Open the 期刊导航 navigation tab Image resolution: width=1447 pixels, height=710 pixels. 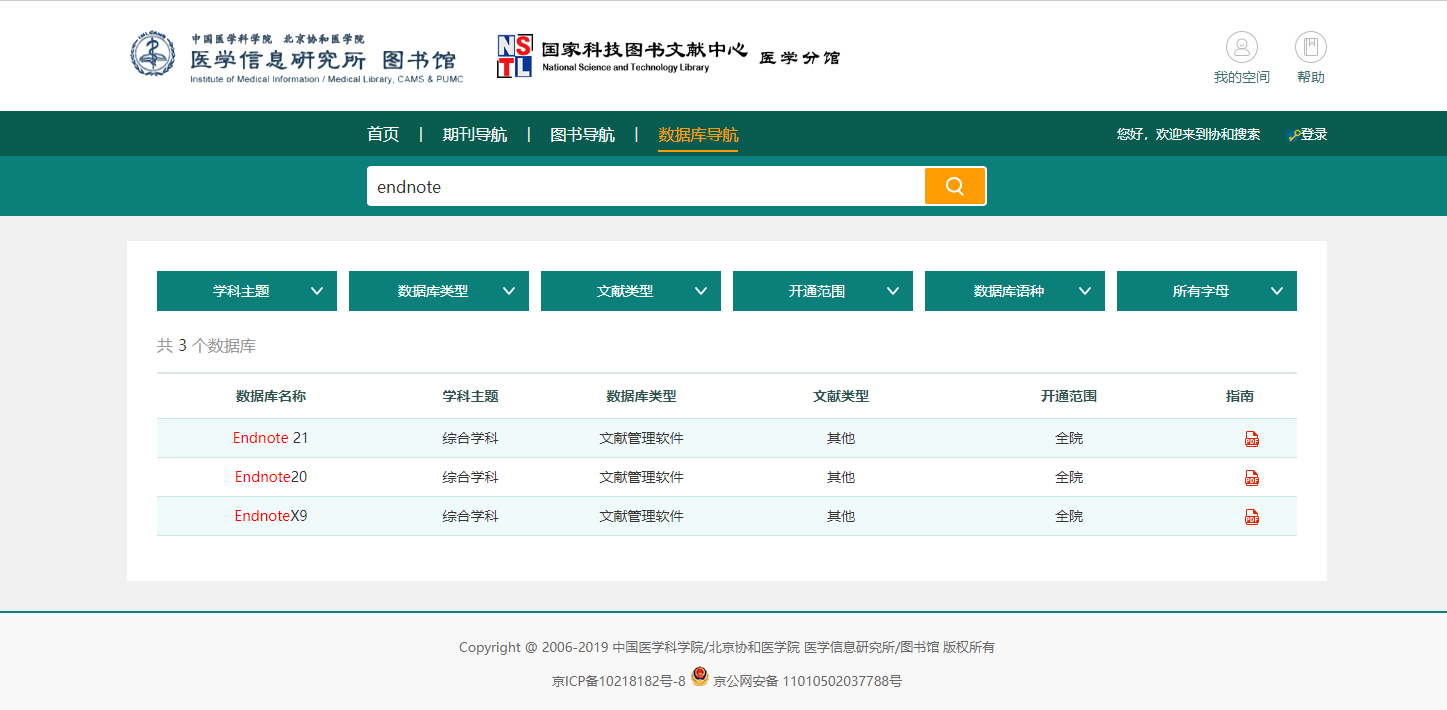[x=475, y=134]
